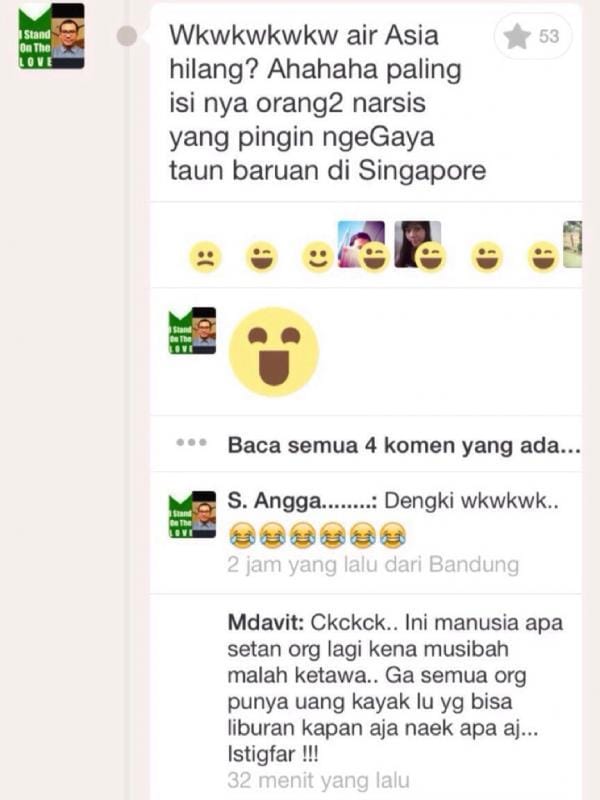Viewport: 600px width, 800px height.
Task: Tap the 32 menit yang lalu timestamp
Action: [318, 780]
